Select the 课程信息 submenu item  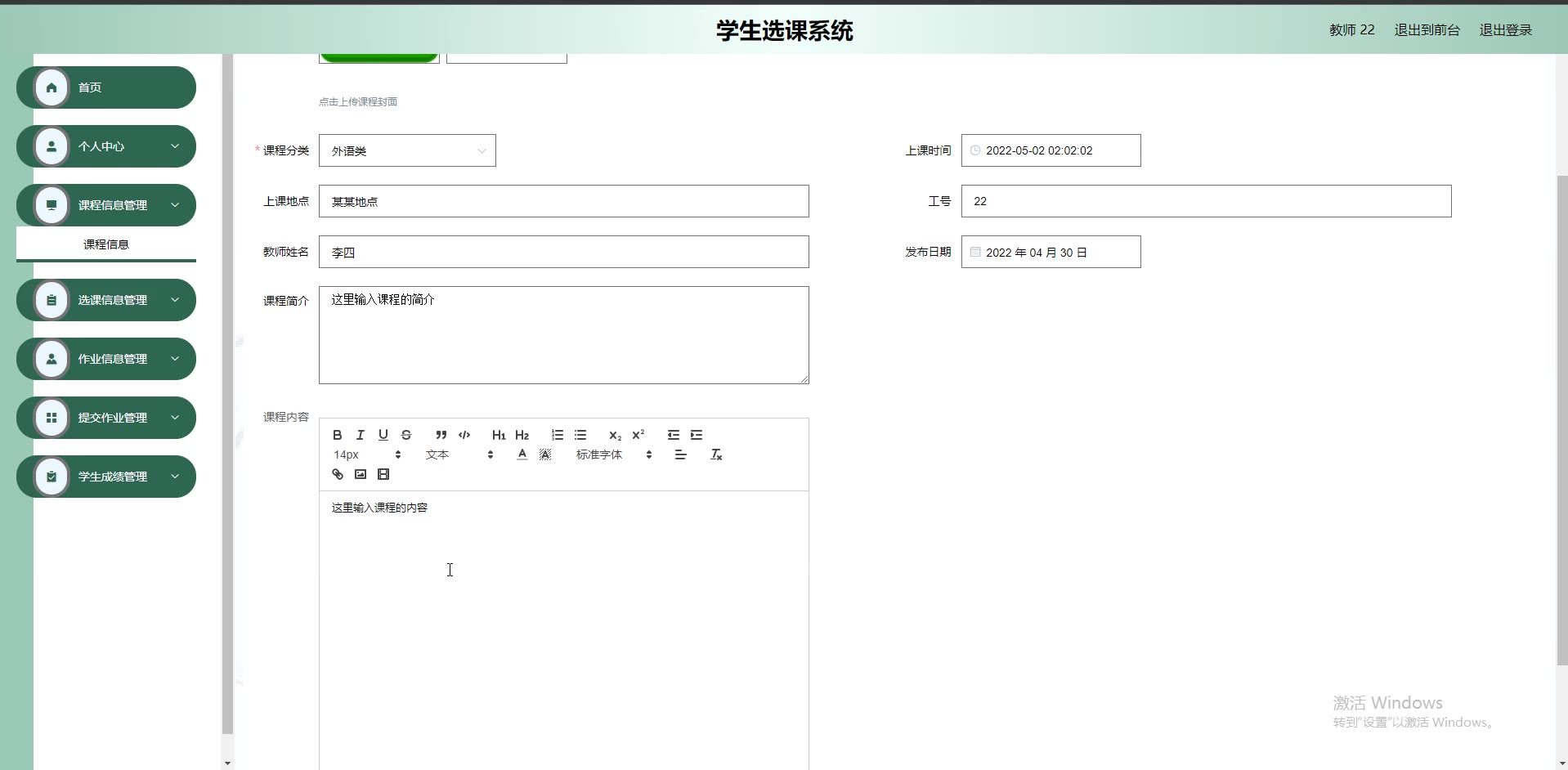pos(106,244)
